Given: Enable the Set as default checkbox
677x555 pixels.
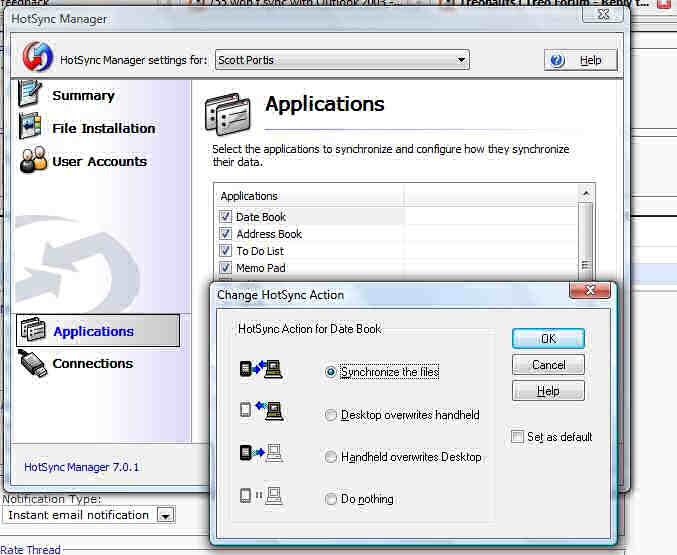Looking at the screenshot, I should click(x=517, y=436).
